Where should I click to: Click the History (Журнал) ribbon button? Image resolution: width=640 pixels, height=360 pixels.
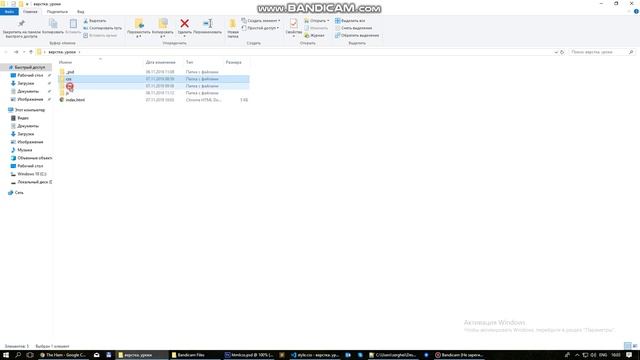[315, 36]
